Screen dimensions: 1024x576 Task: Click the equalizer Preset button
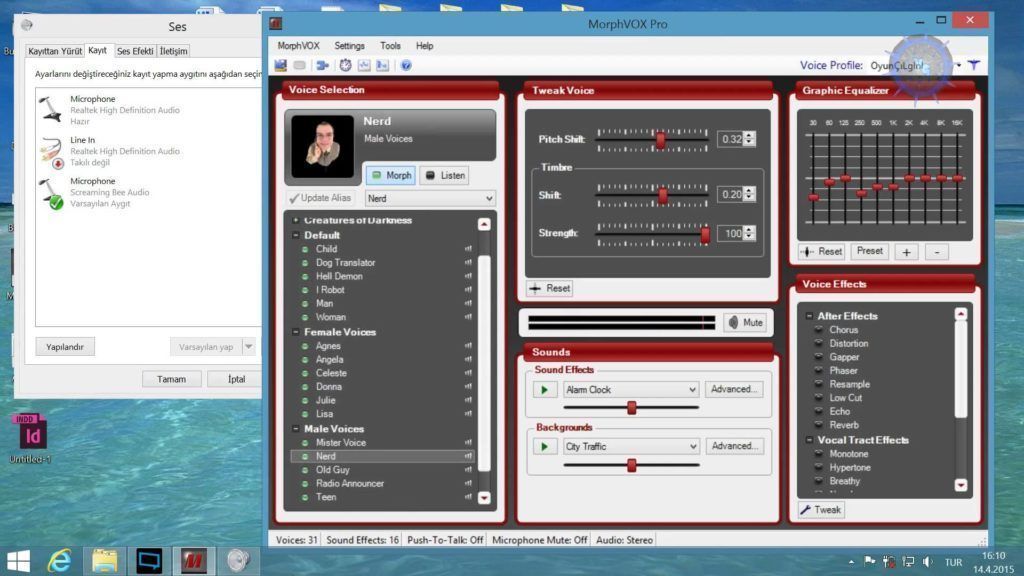(869, 252)
